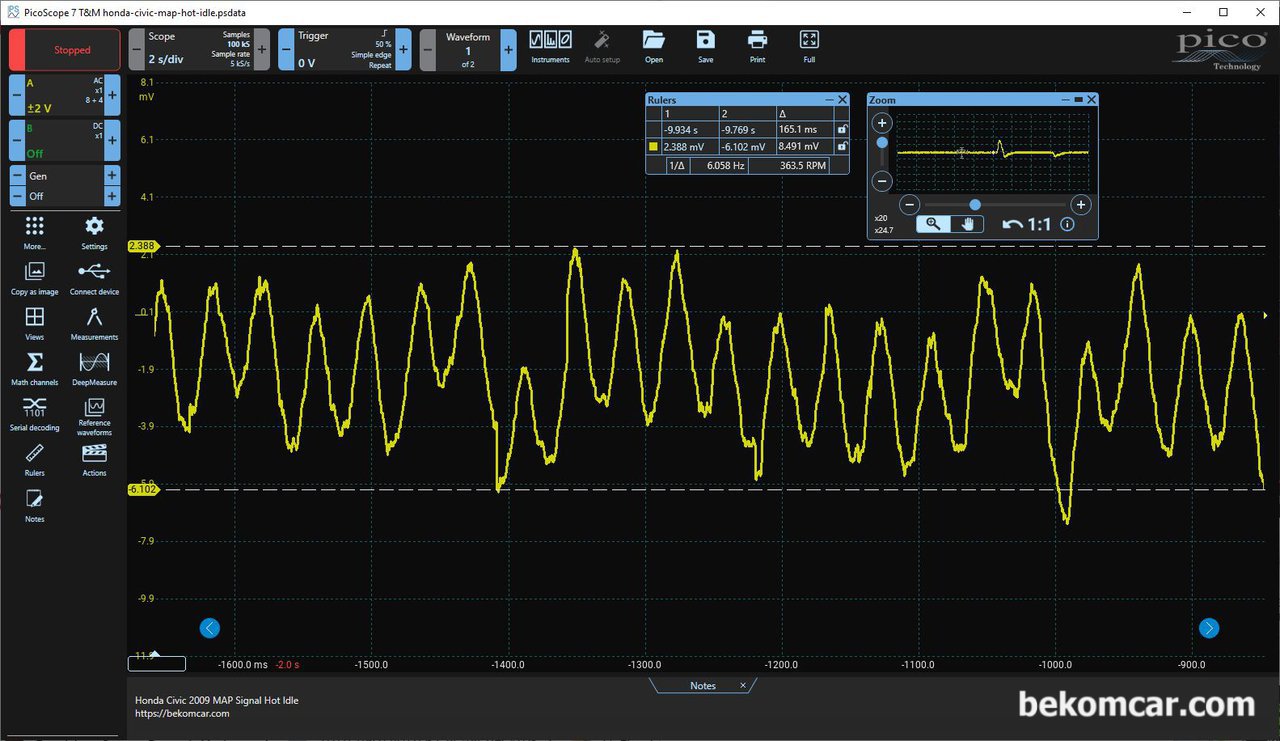Open Waveform 1 of 2 navigator
The height and width of the screenshot is (741, 1280).
(x=468, y=50)
